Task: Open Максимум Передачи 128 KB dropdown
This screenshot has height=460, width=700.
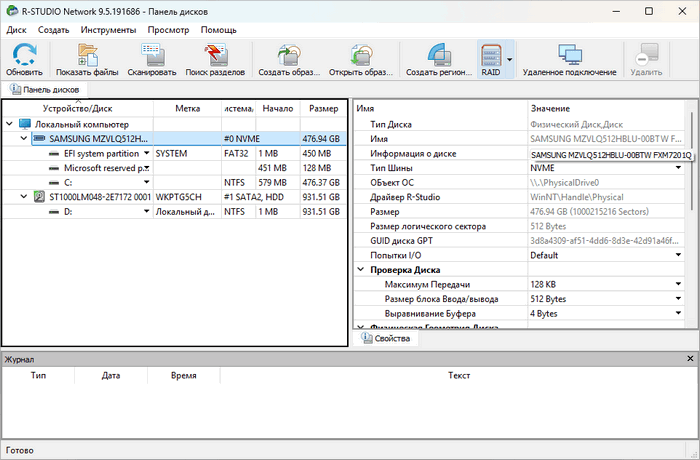Action: coord(679,285)
